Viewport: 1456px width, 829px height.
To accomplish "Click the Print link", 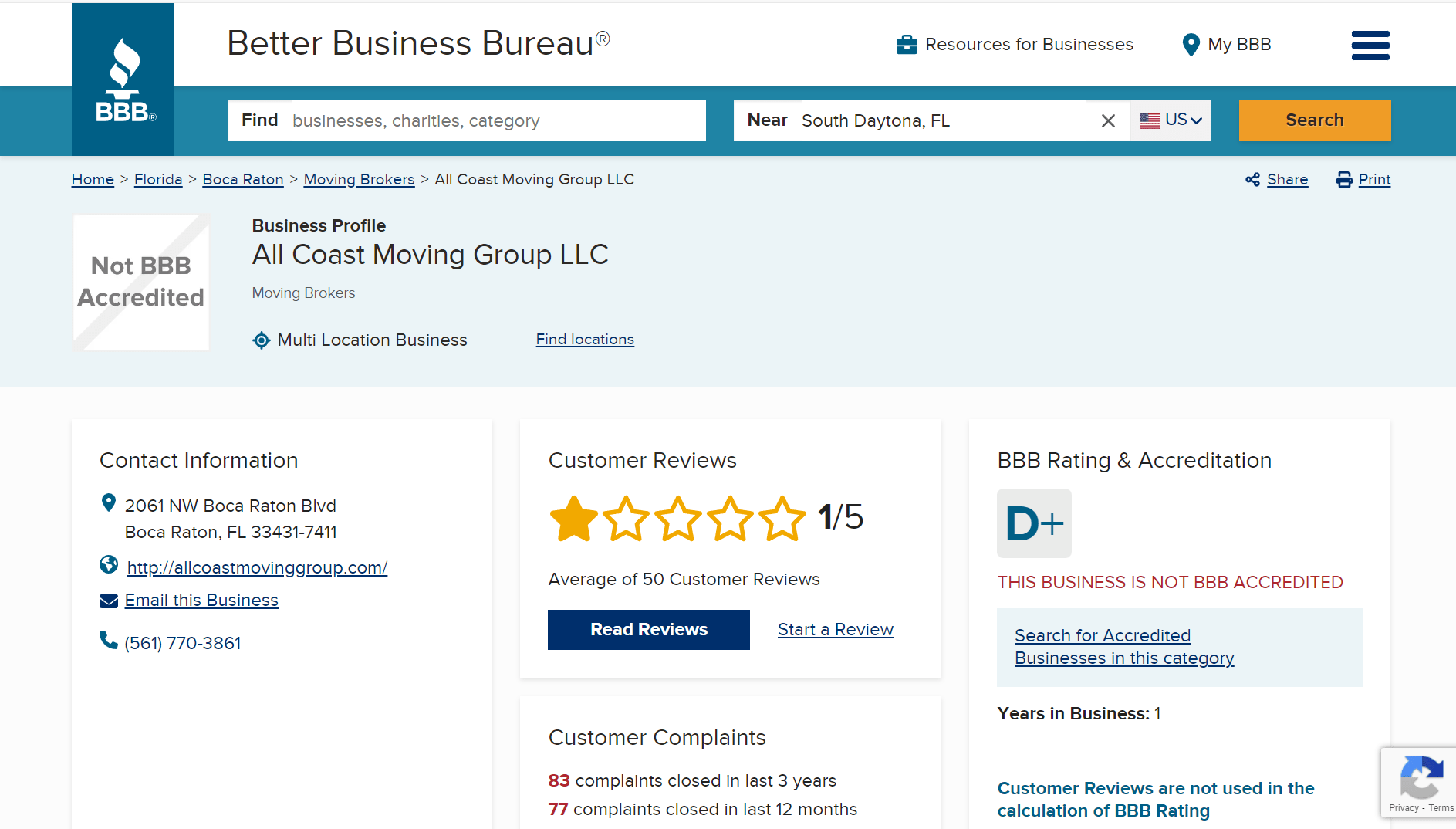I will pos(1374,180).
